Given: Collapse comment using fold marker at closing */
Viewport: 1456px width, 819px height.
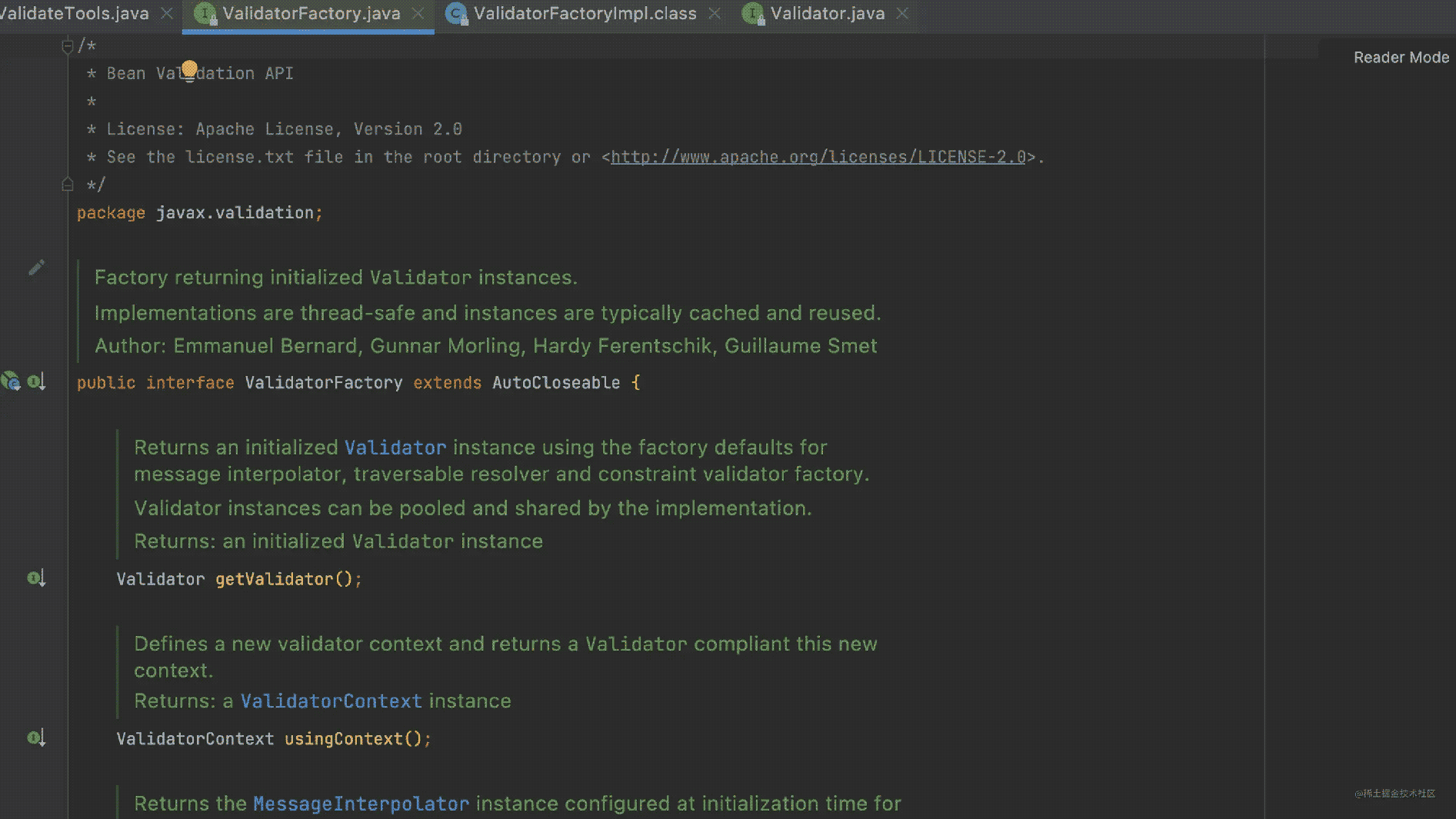Looking at the screenshot, I should point(67,185).
